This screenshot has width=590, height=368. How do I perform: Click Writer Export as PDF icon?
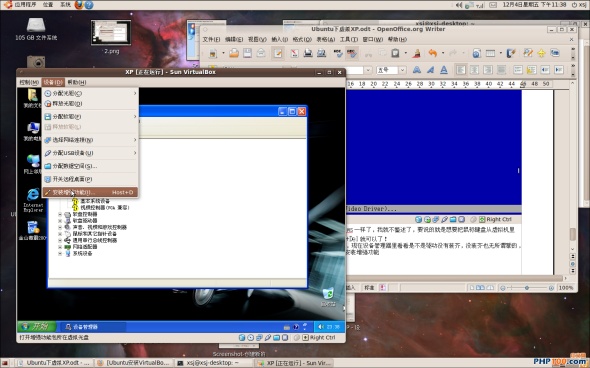(294, 53)
